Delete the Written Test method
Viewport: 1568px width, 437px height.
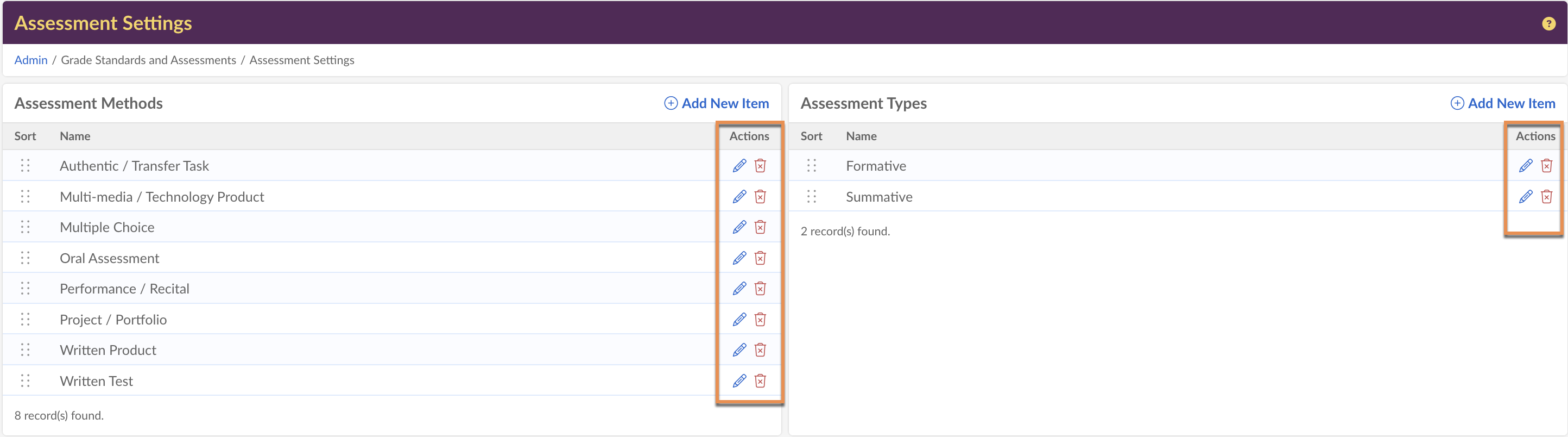tap(760, 382)
